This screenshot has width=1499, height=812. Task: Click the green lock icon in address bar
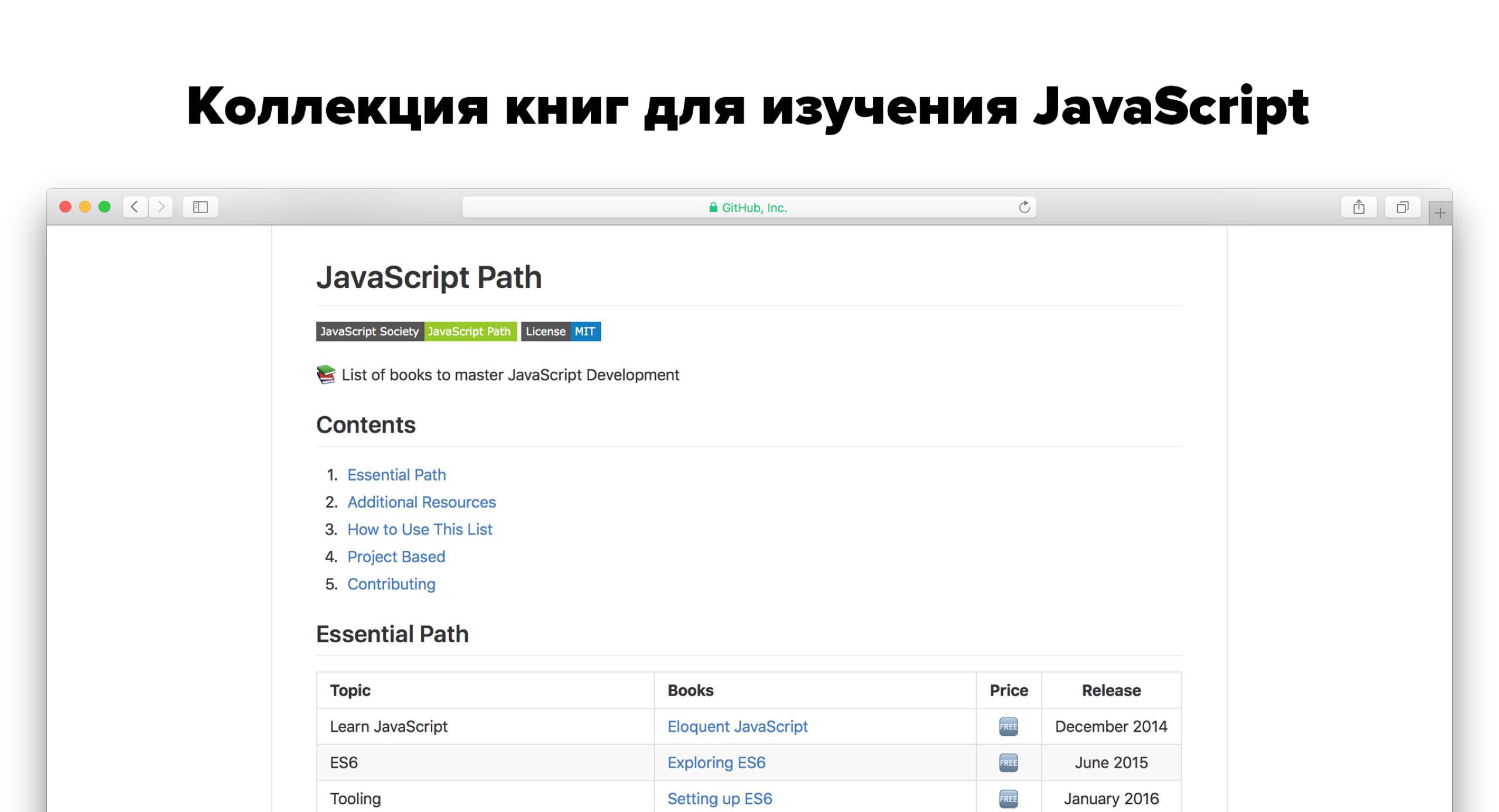click(713, 207)
